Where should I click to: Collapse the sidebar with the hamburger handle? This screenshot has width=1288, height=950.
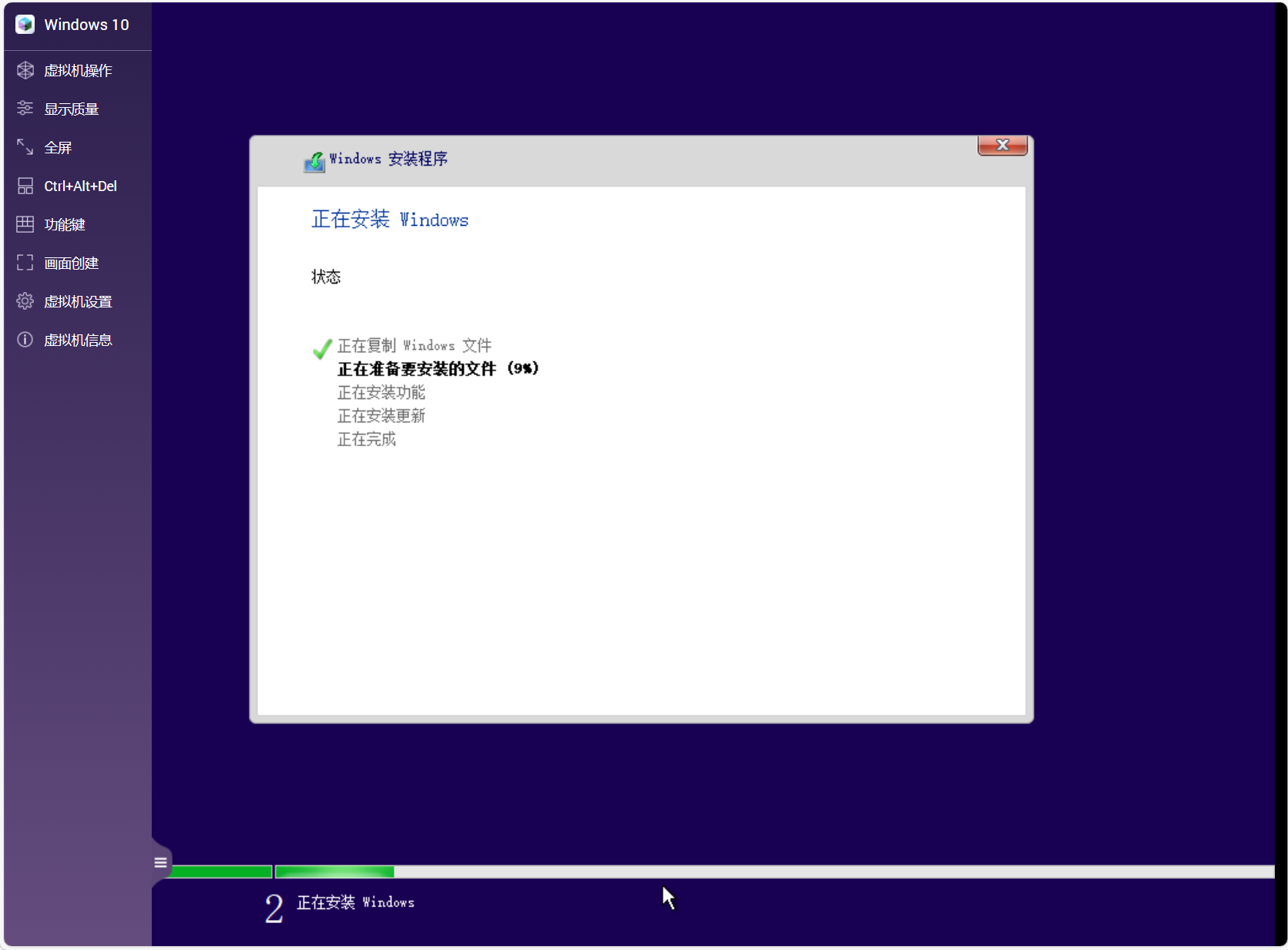coord(160,862)
